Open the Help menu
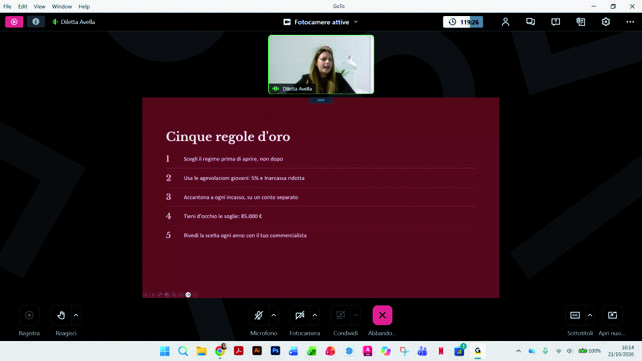 [84, 7]
